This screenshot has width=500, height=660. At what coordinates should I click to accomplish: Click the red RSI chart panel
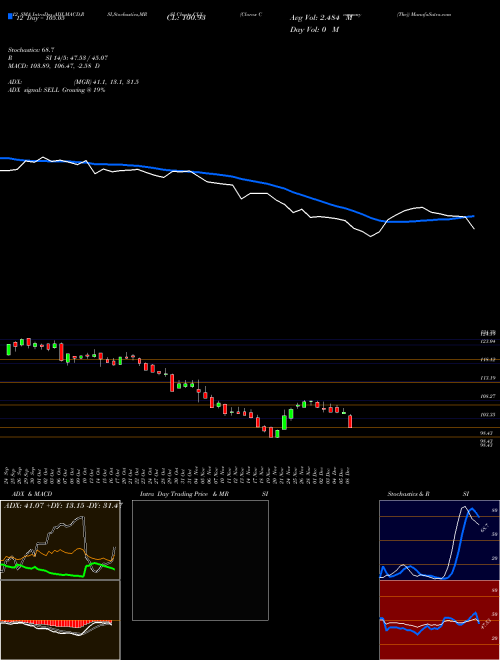439,620
